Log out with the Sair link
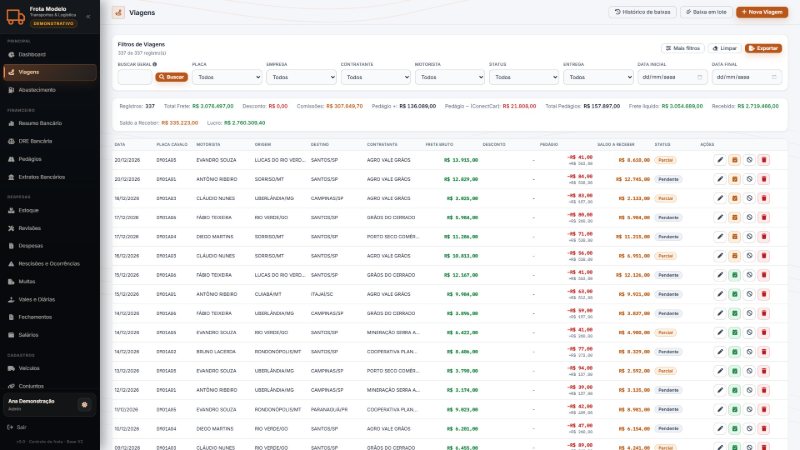This screenshot has width=800, height=450. 17,427
